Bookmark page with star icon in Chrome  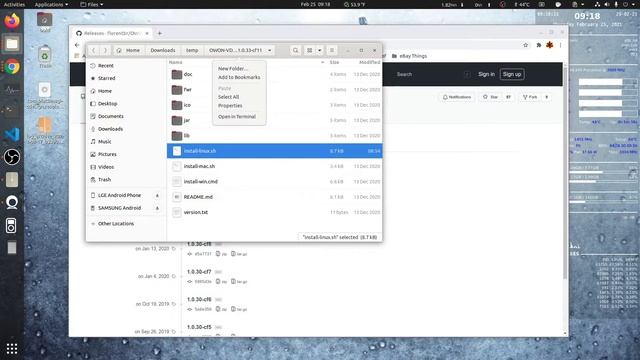[x=526, y=45]
